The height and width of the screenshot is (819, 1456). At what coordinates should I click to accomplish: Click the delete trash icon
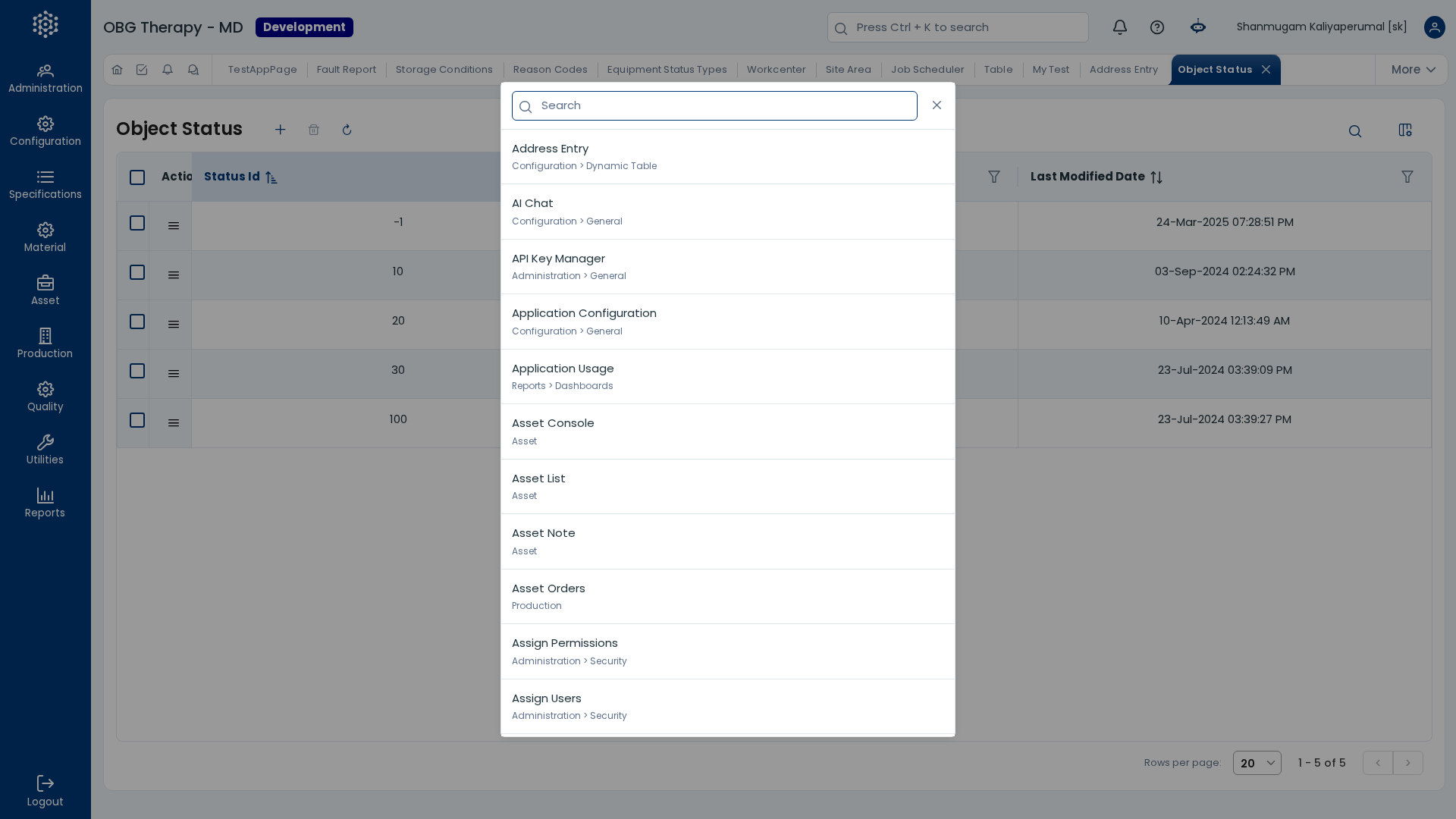click(314, 130)
